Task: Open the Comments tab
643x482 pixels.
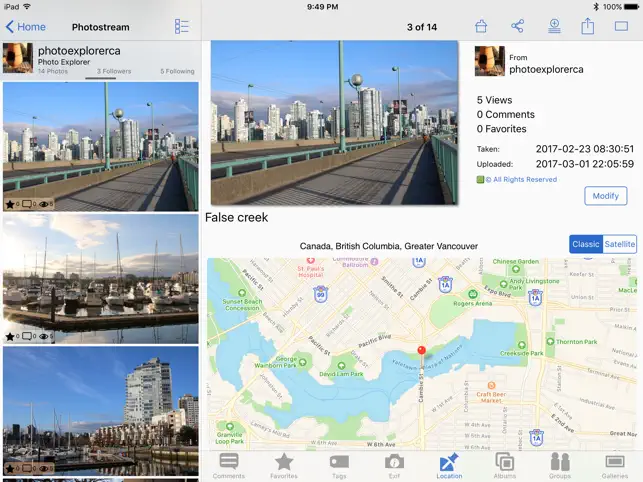Action: tap(228, 466)
